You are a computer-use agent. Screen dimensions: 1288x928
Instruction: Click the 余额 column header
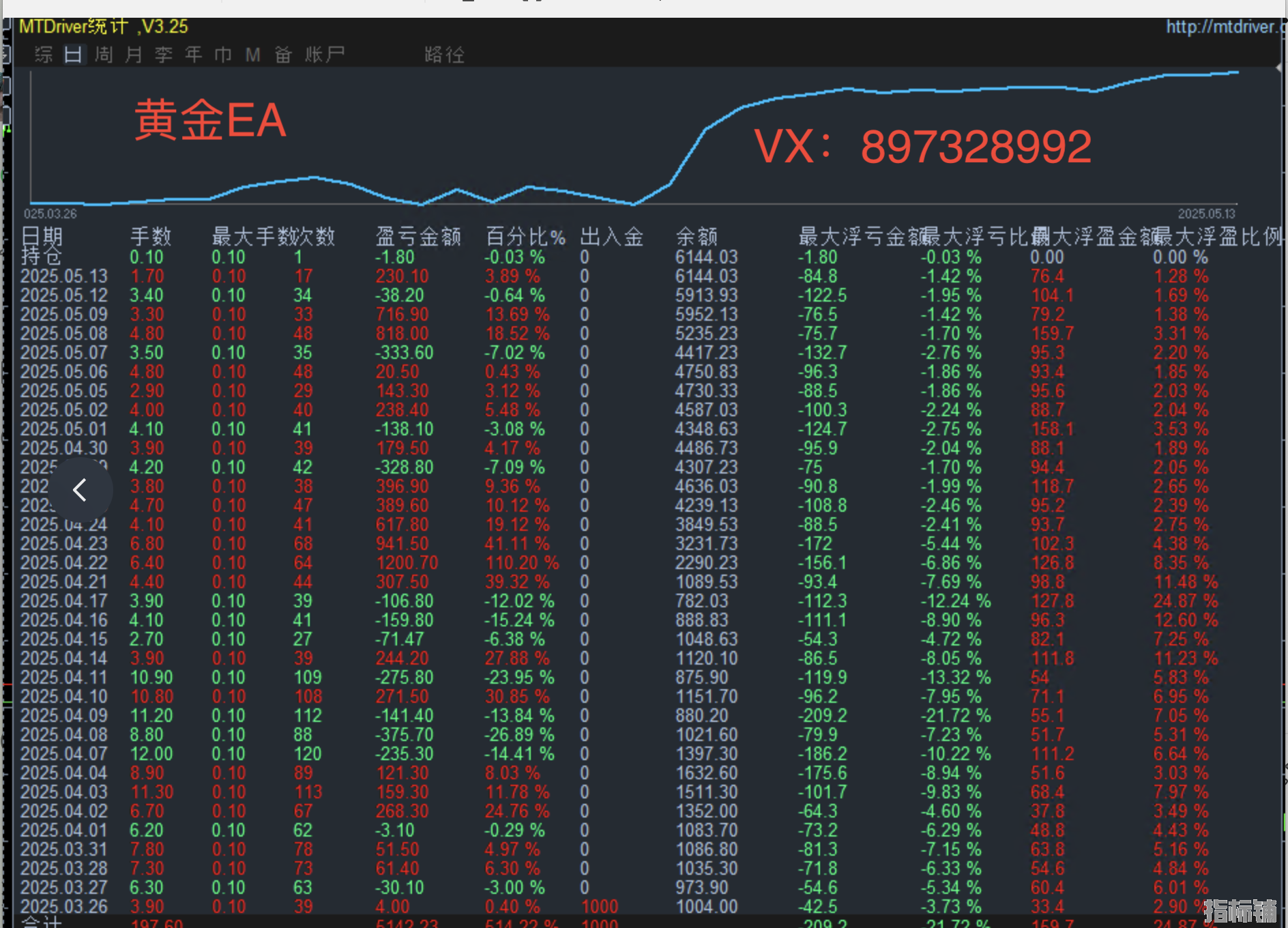click(697, 237)
